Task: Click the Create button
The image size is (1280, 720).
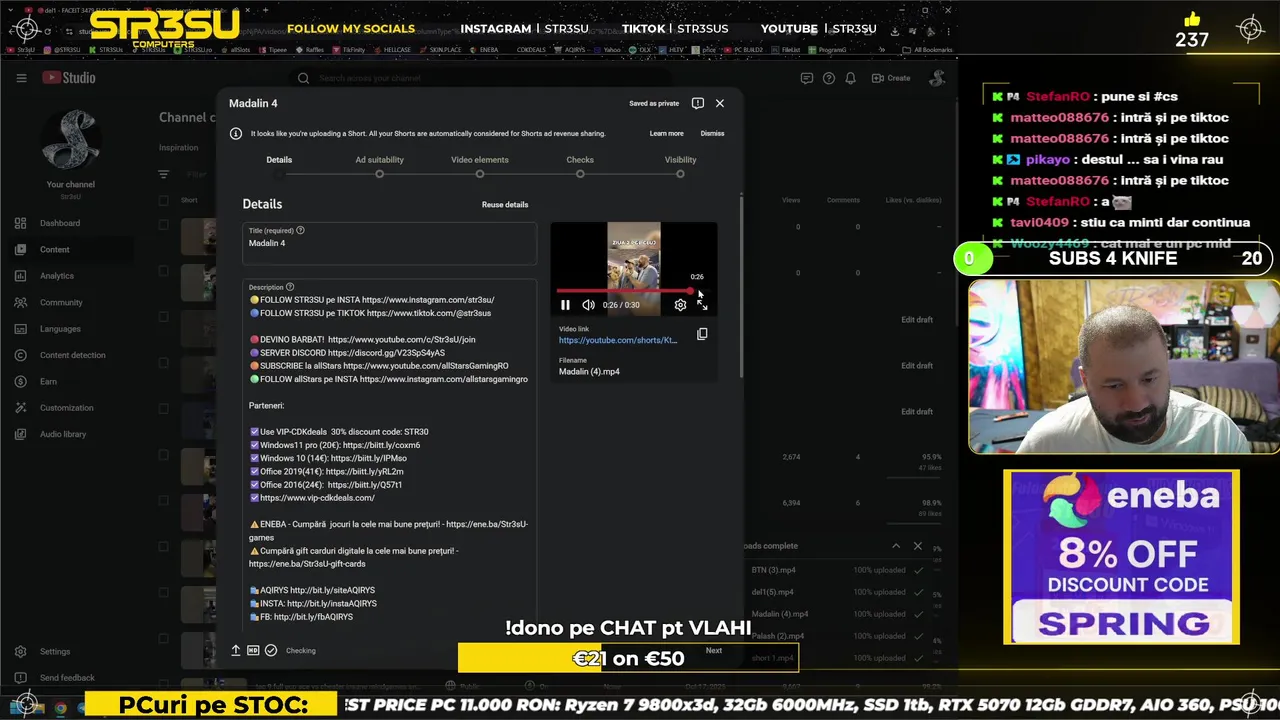Action: point(891,78)
